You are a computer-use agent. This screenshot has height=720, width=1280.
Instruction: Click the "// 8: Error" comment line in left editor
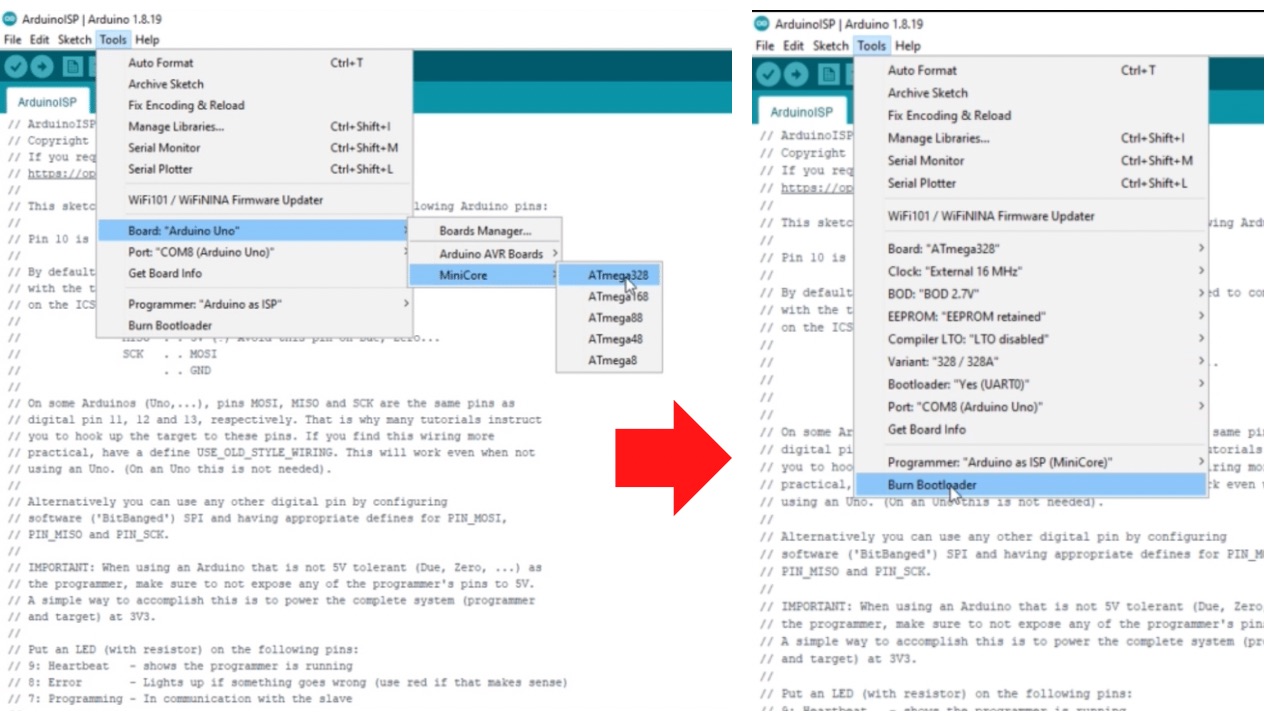[288, 682]
